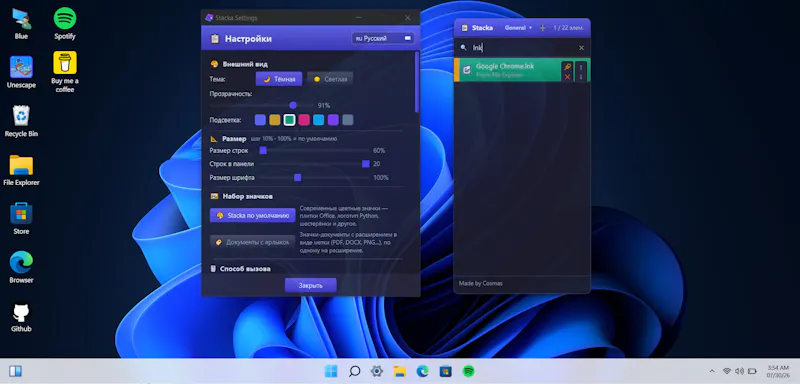Click the picture icon next to Набор значков
800x384 pixels.
(x=214, y=196)
